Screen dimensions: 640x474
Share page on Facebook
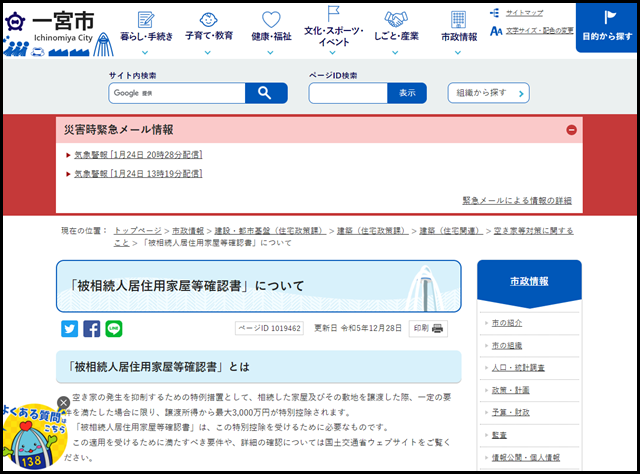click(x=91, y=329)
